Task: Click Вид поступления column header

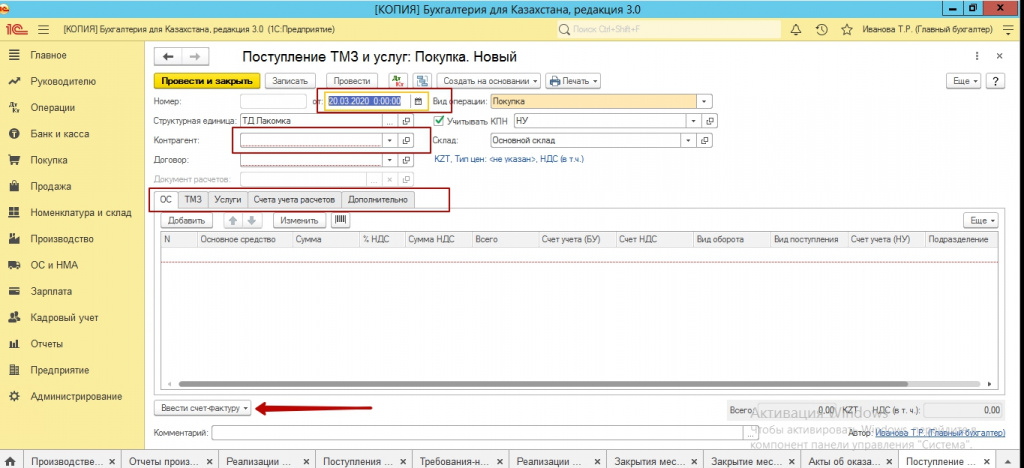Action: [x=808, y=240]
